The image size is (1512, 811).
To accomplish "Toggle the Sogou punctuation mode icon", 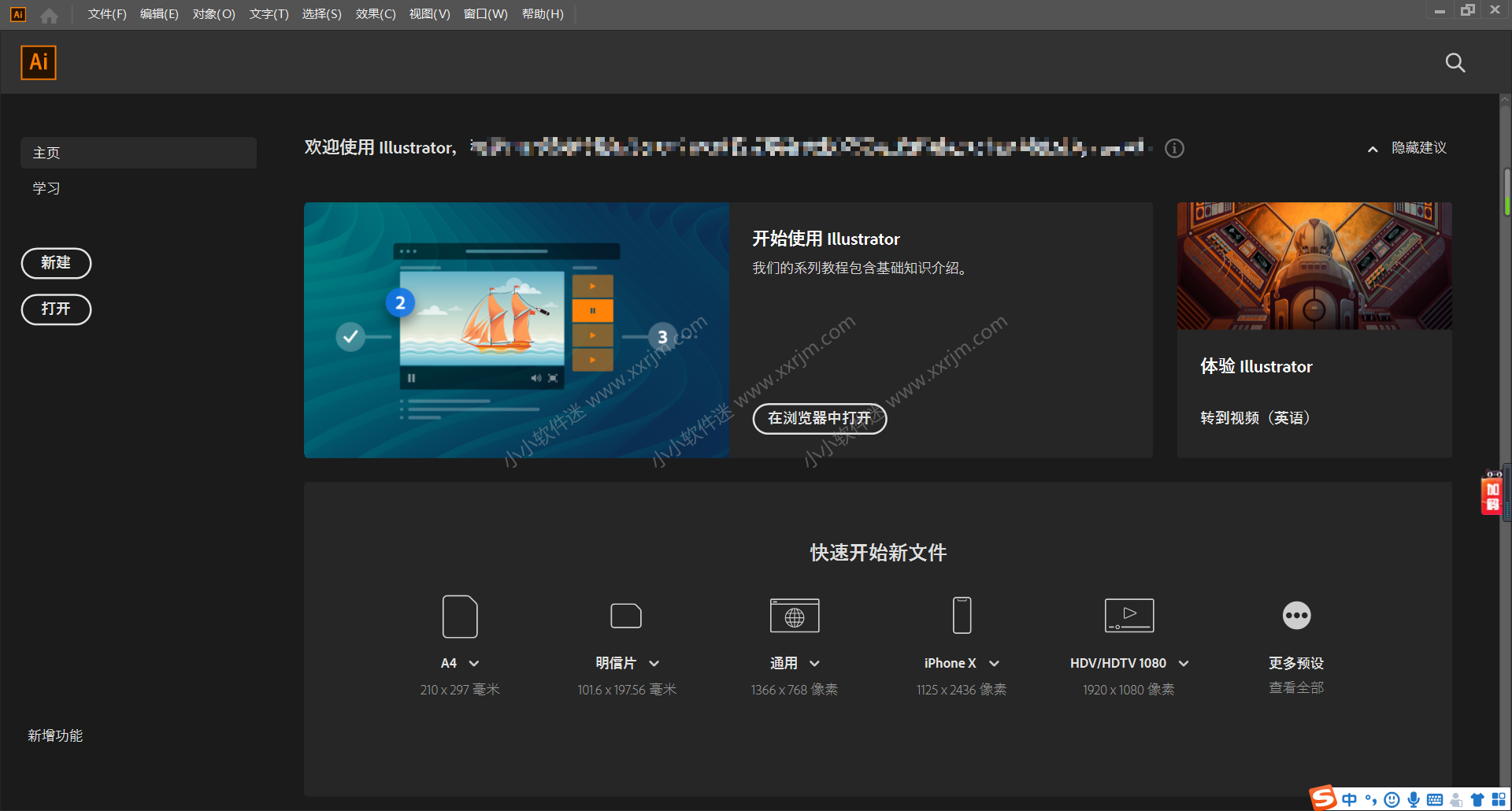I will pos(1371,800).
